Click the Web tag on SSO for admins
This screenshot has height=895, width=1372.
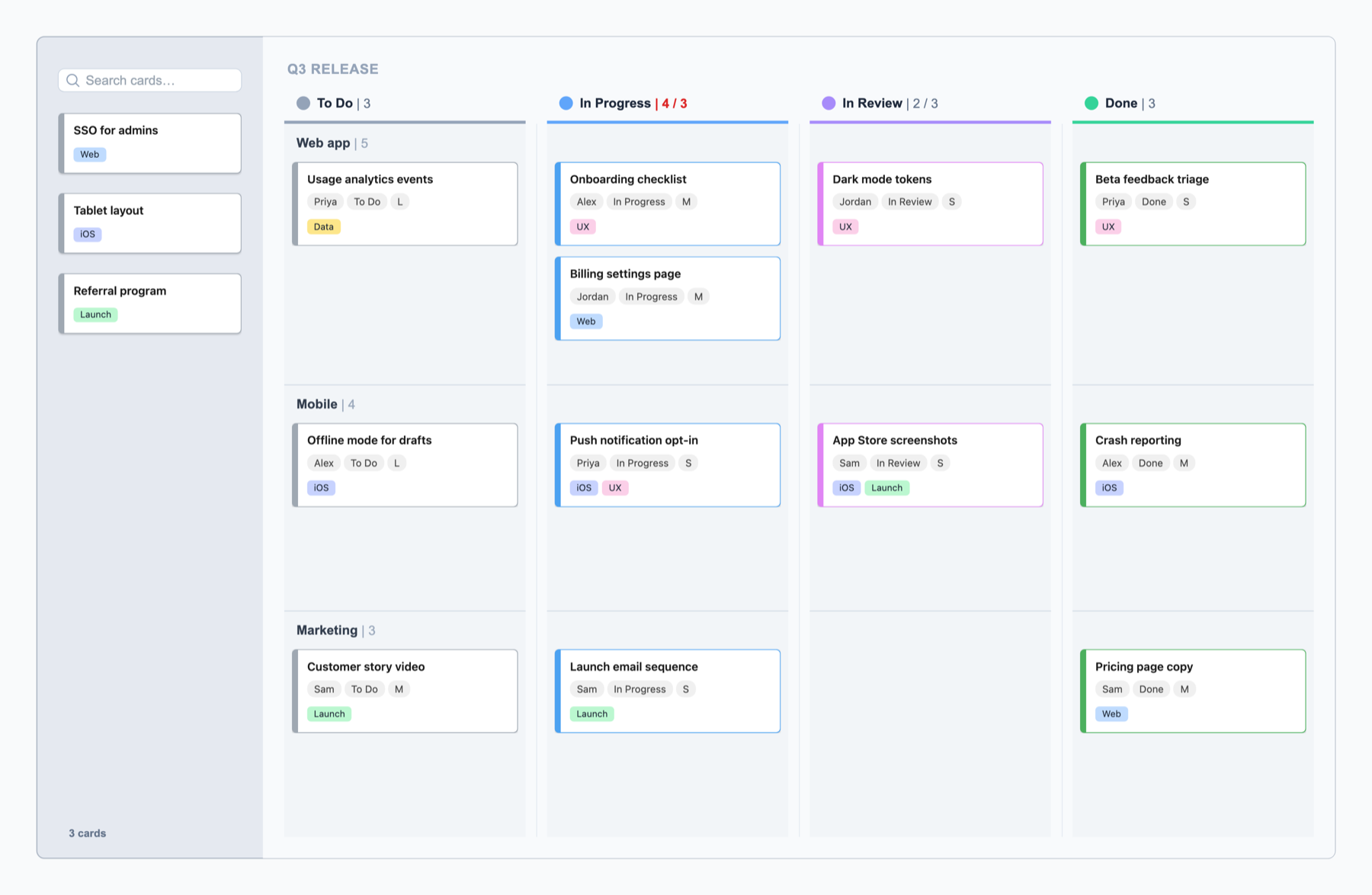tap(90, 154)
